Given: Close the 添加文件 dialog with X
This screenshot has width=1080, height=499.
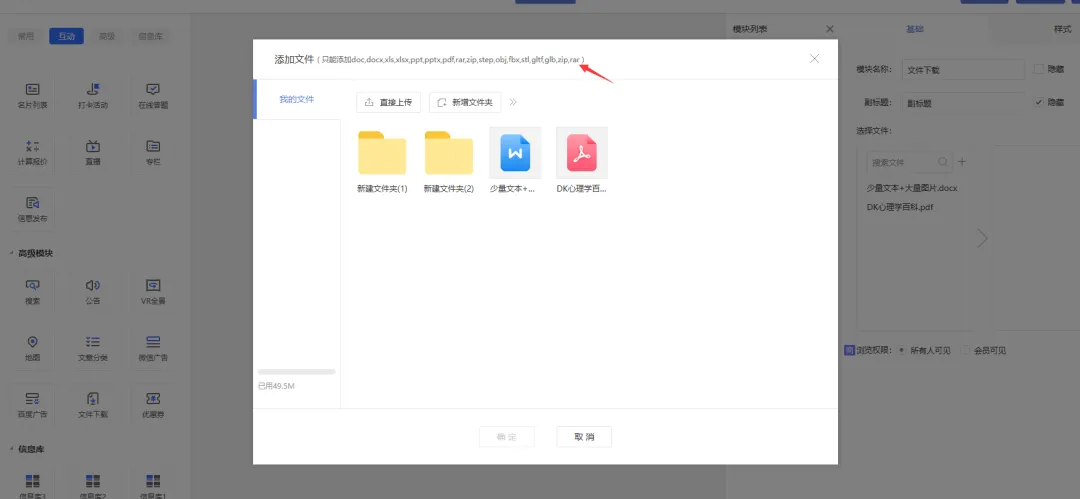Looking at the screenshot, I should pos(814,59).
